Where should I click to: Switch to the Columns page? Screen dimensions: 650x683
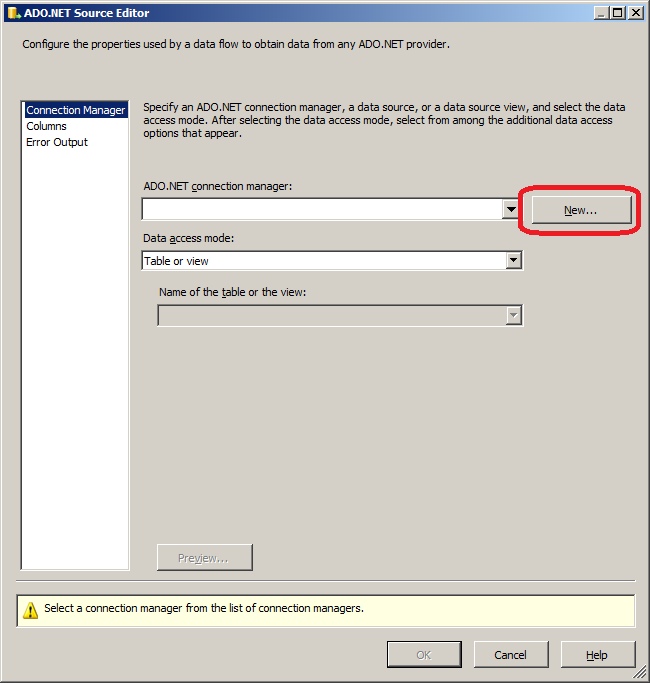click(x=47, y=126)
